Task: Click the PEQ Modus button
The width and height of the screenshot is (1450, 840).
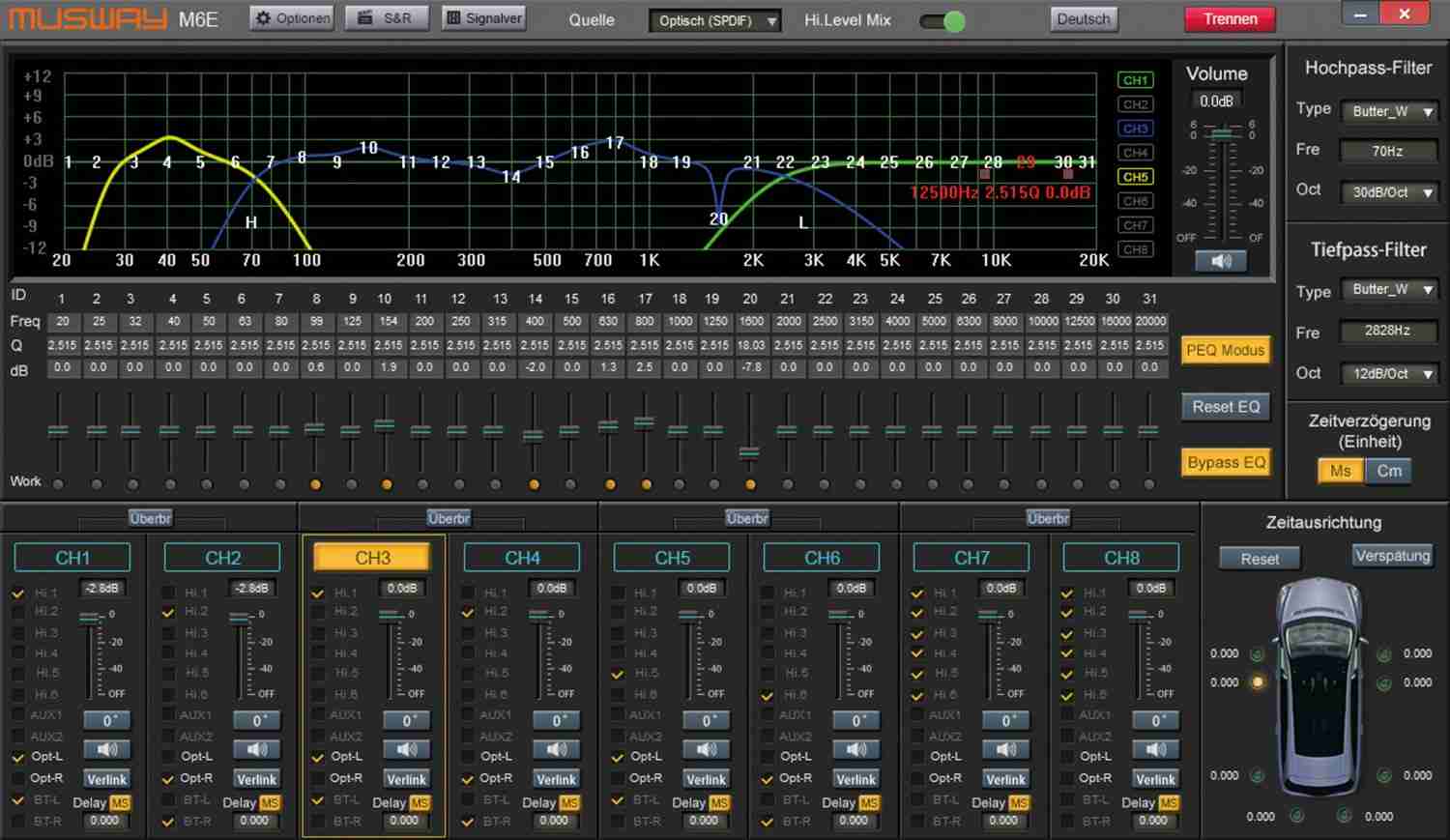Action: pyautogui.click(x=1226, y=350)
